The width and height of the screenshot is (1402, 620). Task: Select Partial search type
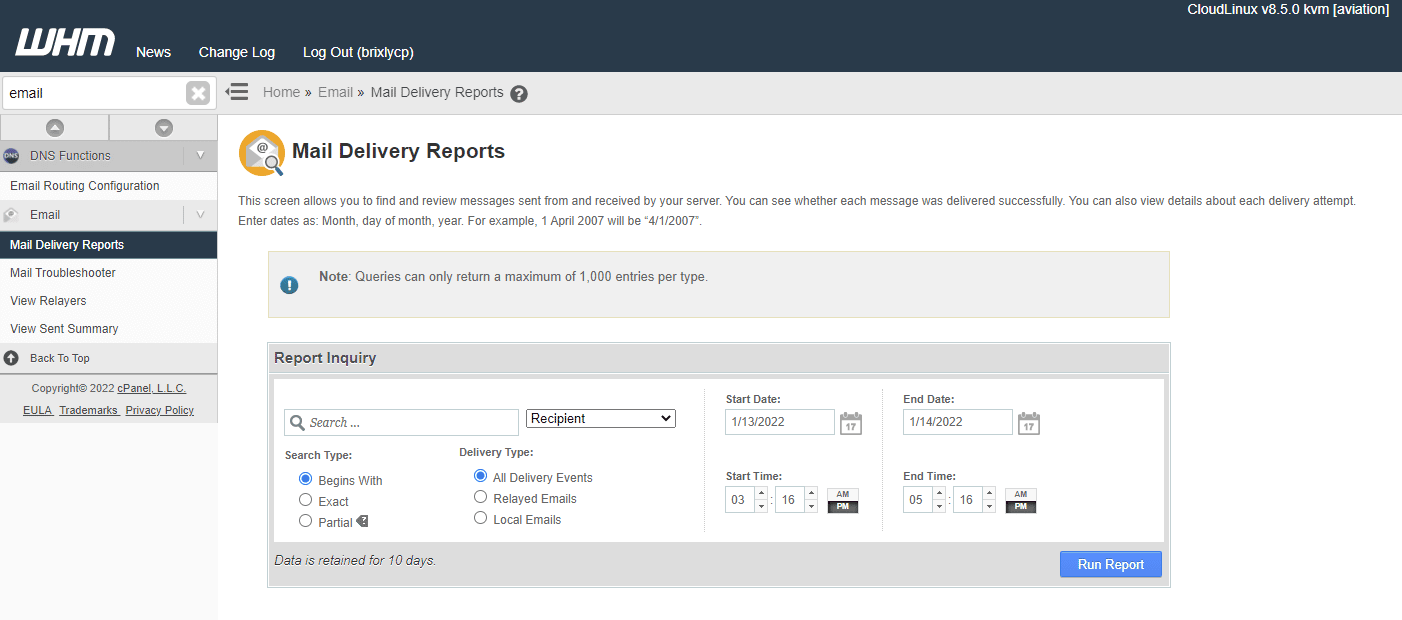click(306, 521)
